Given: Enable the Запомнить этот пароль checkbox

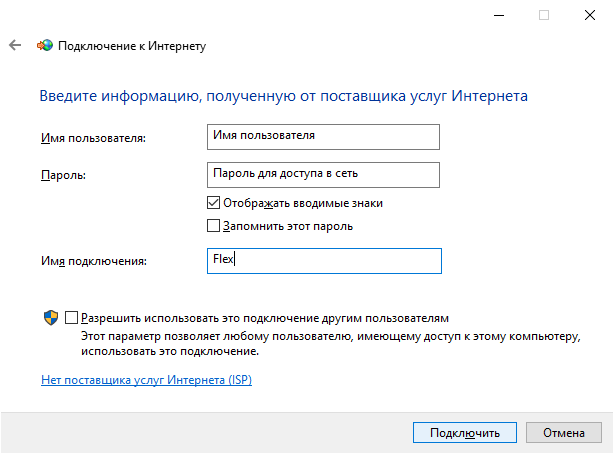Looking at the screenshot, I should click(x=213, y=226).
